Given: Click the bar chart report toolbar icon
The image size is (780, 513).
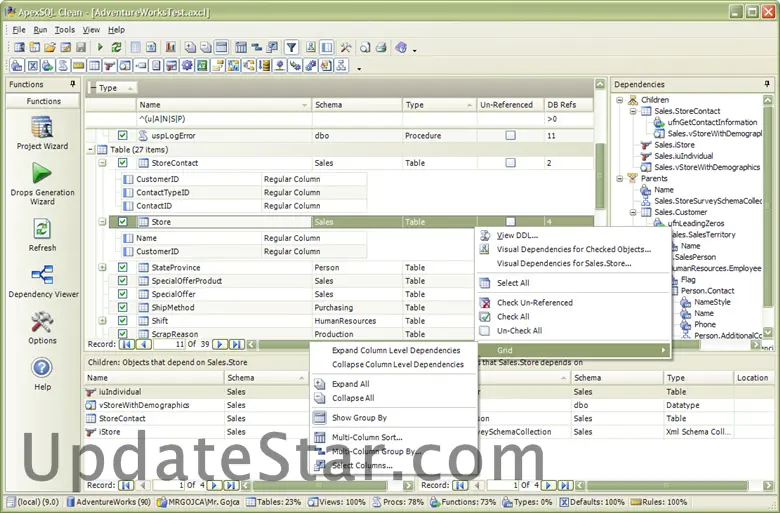Looking at the screenshot, I should click(171, 47).
